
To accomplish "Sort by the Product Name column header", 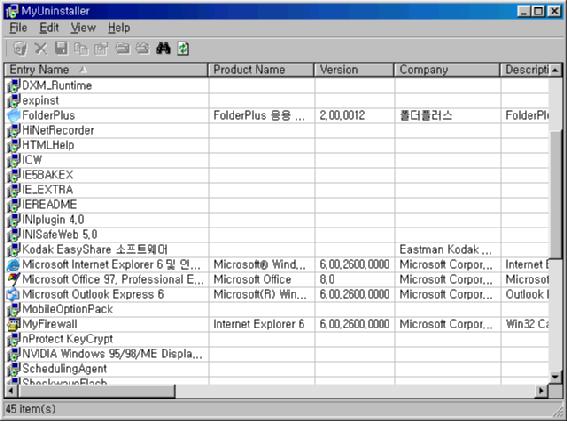I will click(x=261, y=70).
